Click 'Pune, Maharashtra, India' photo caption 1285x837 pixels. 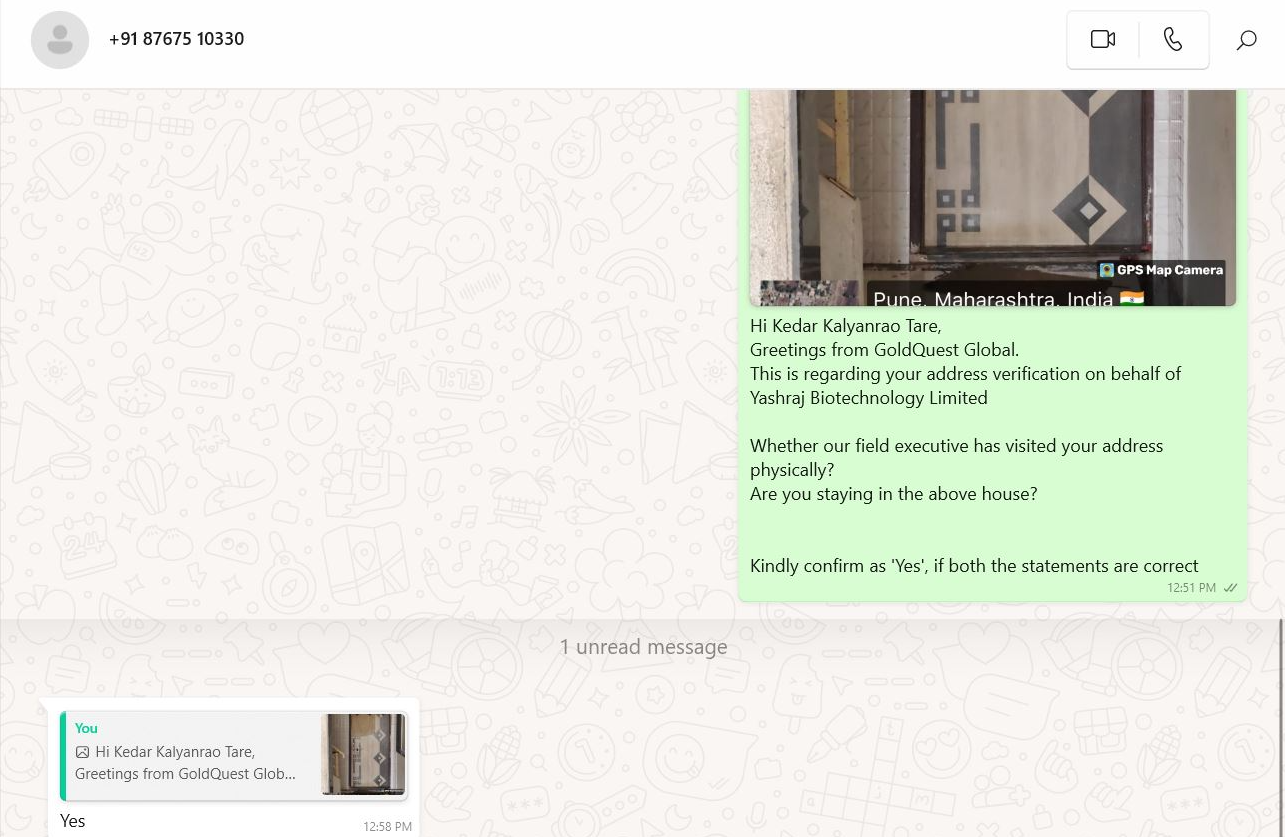(992, 299)
